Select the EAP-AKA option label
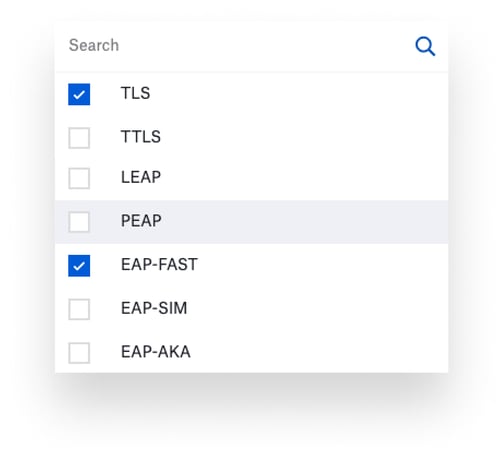Screen dimensions: 503x460 pyautogui.click(x=156, y=352)
